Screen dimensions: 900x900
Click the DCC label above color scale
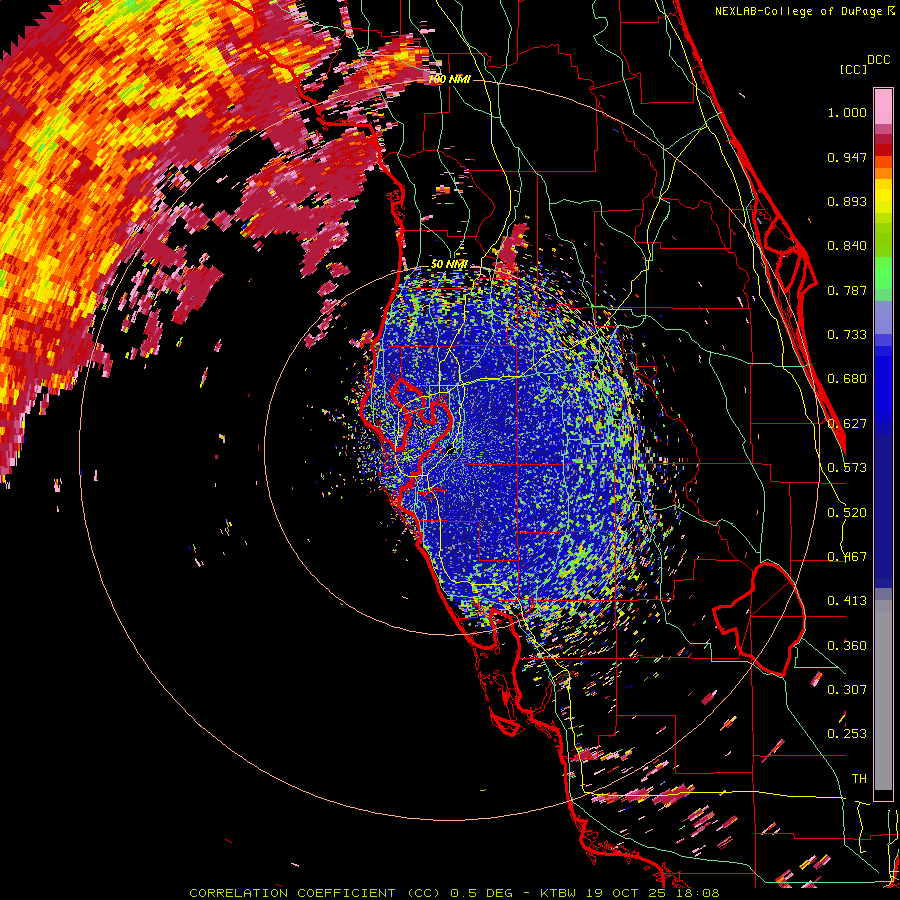coord(878,60)
